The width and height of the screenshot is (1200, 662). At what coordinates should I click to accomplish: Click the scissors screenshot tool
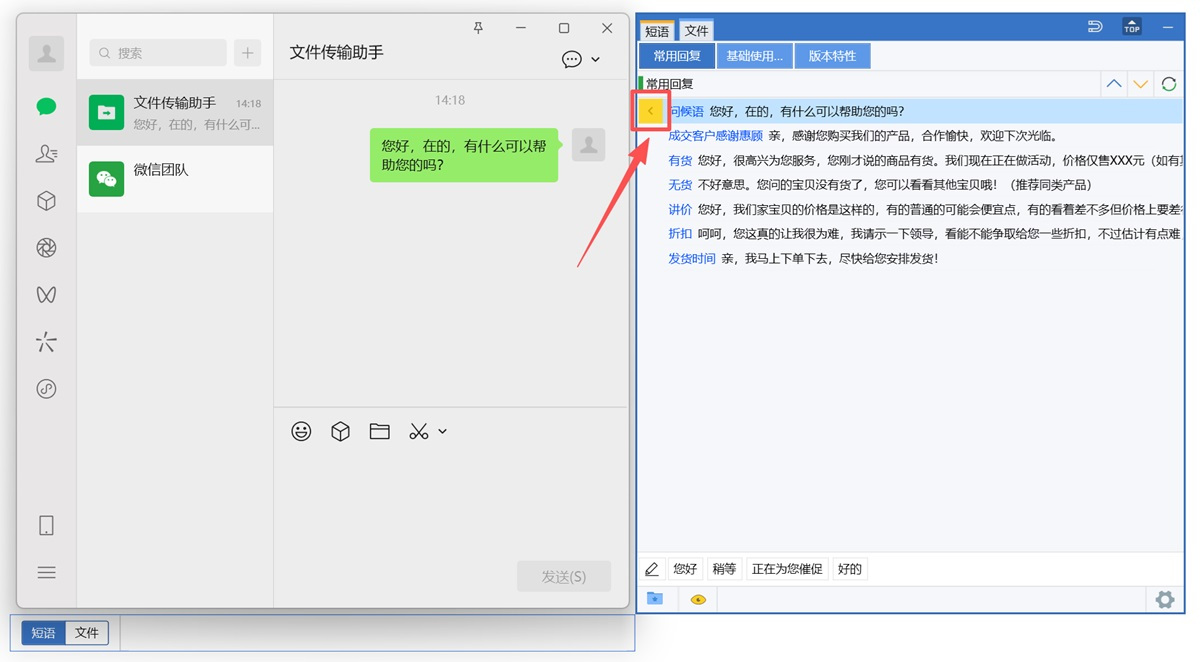(x=418, y=431)
